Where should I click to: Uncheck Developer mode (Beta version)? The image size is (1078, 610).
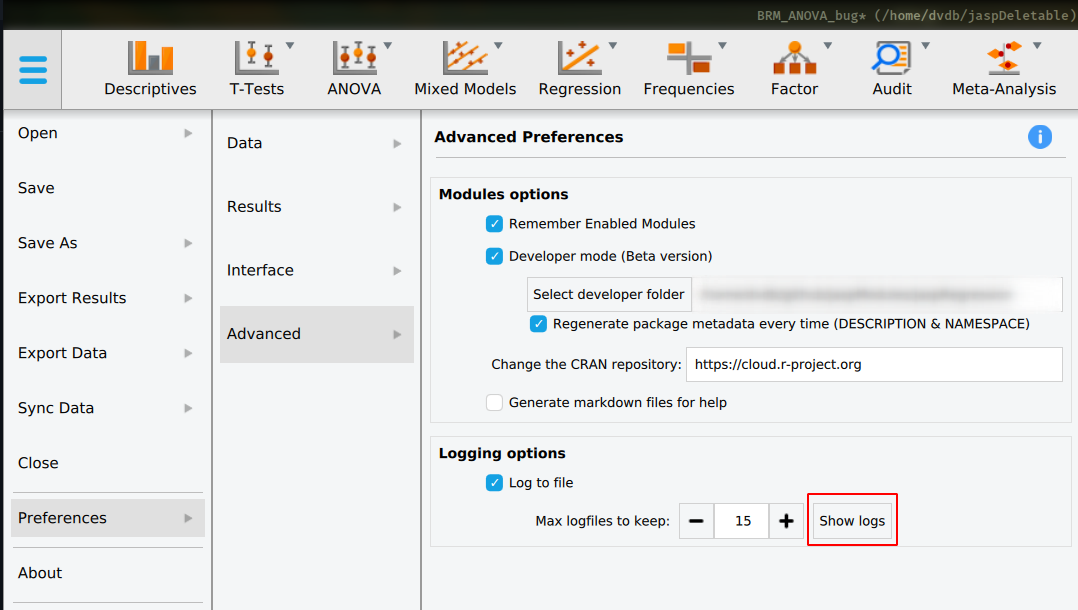(494, 256)
